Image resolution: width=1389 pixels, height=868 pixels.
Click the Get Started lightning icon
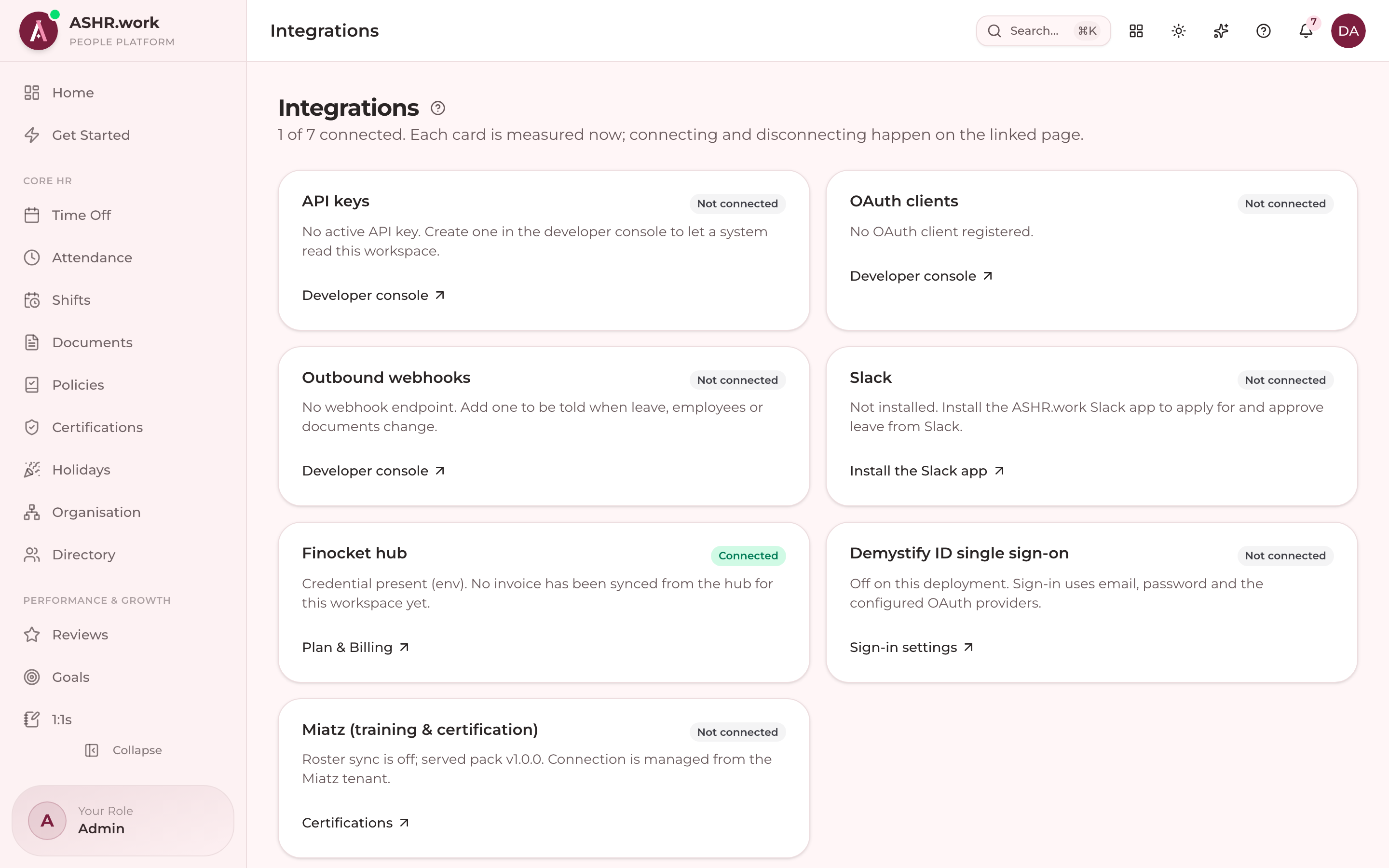coord(31,135)
